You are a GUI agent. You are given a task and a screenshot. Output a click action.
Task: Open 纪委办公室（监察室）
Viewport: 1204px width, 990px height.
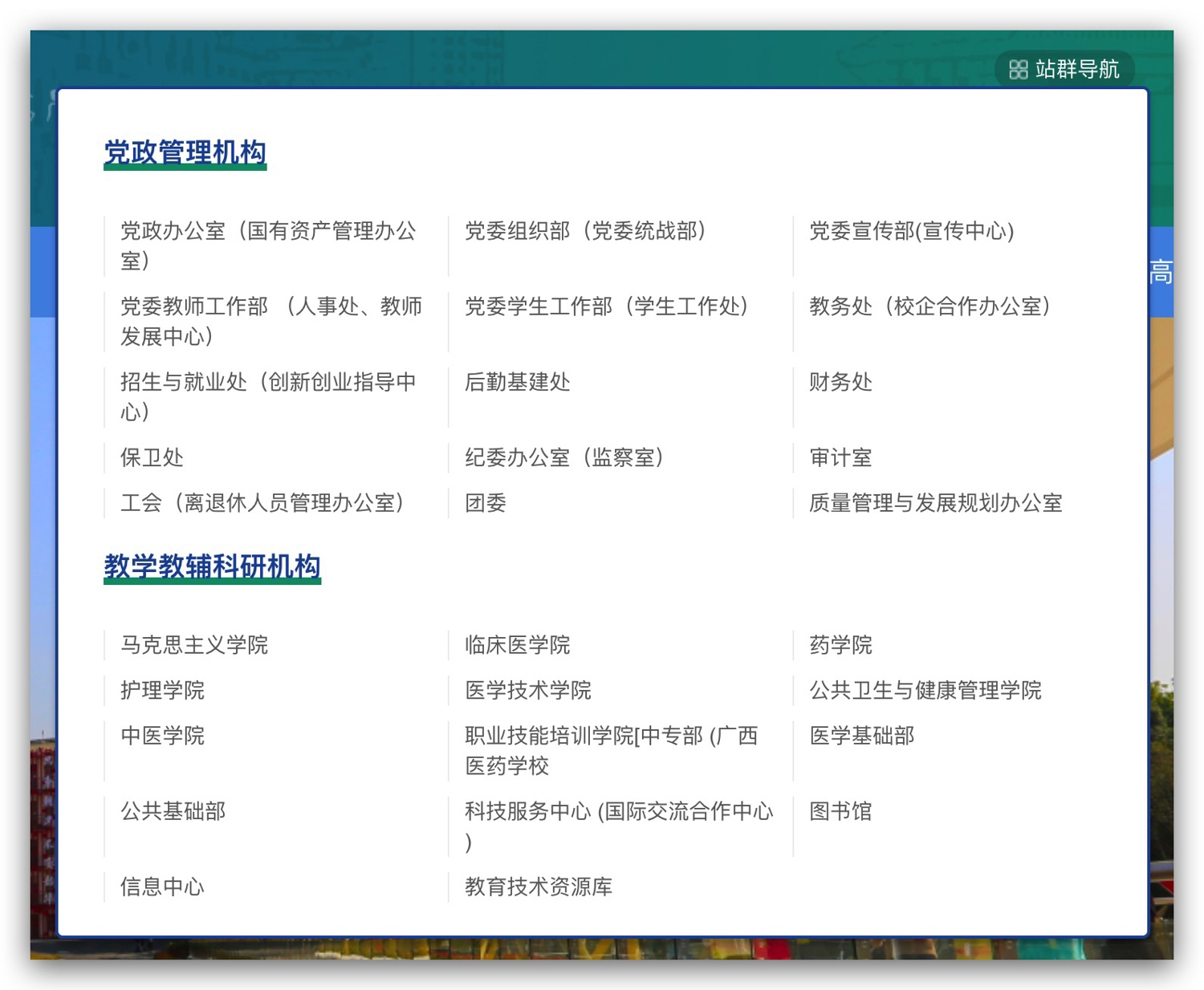tap(564, 457)
